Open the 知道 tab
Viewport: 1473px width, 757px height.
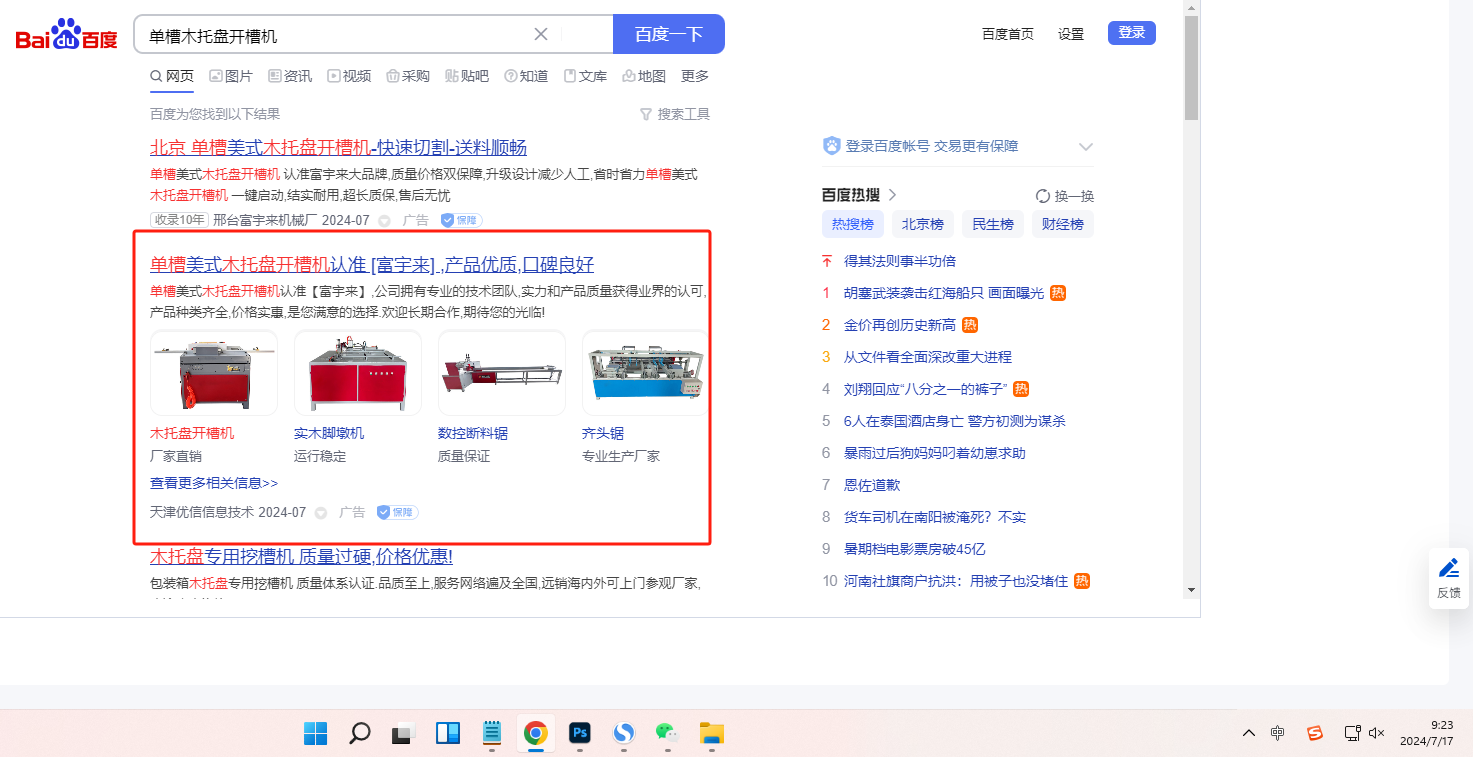click(526, 76)
